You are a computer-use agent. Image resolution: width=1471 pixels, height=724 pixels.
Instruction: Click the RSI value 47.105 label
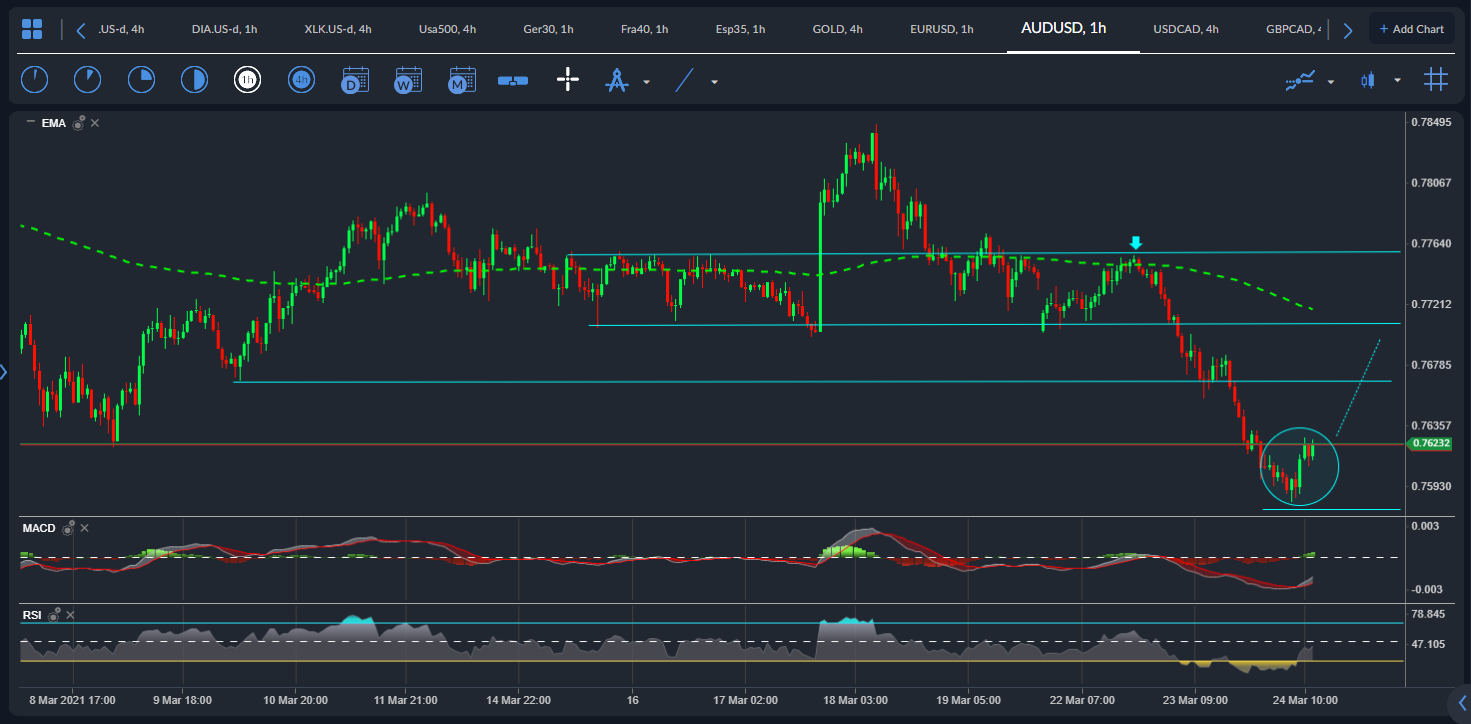1428,644
